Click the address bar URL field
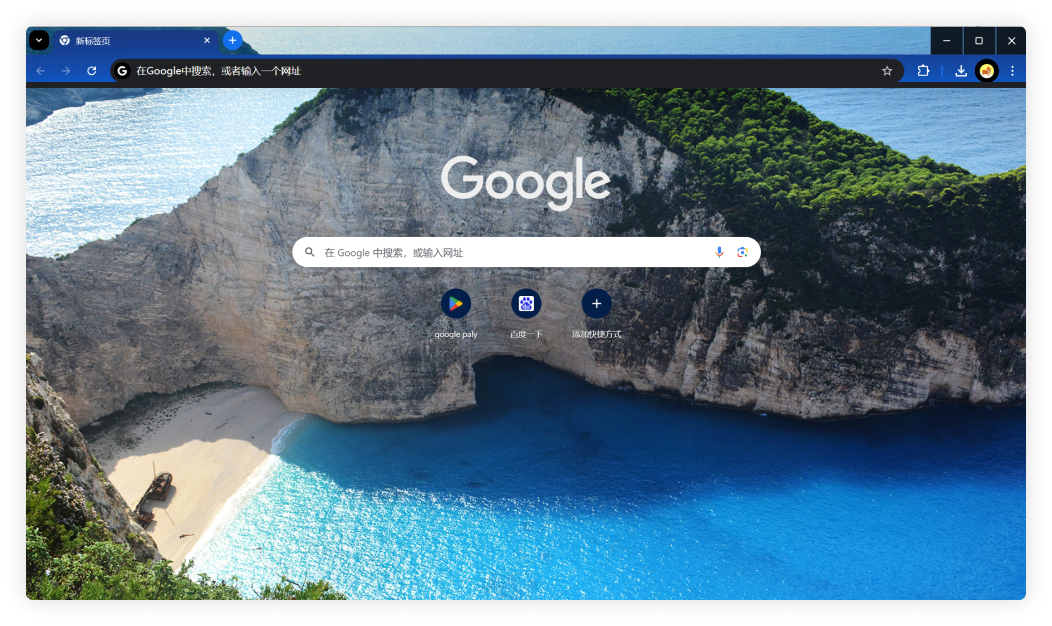 [500, 71]
